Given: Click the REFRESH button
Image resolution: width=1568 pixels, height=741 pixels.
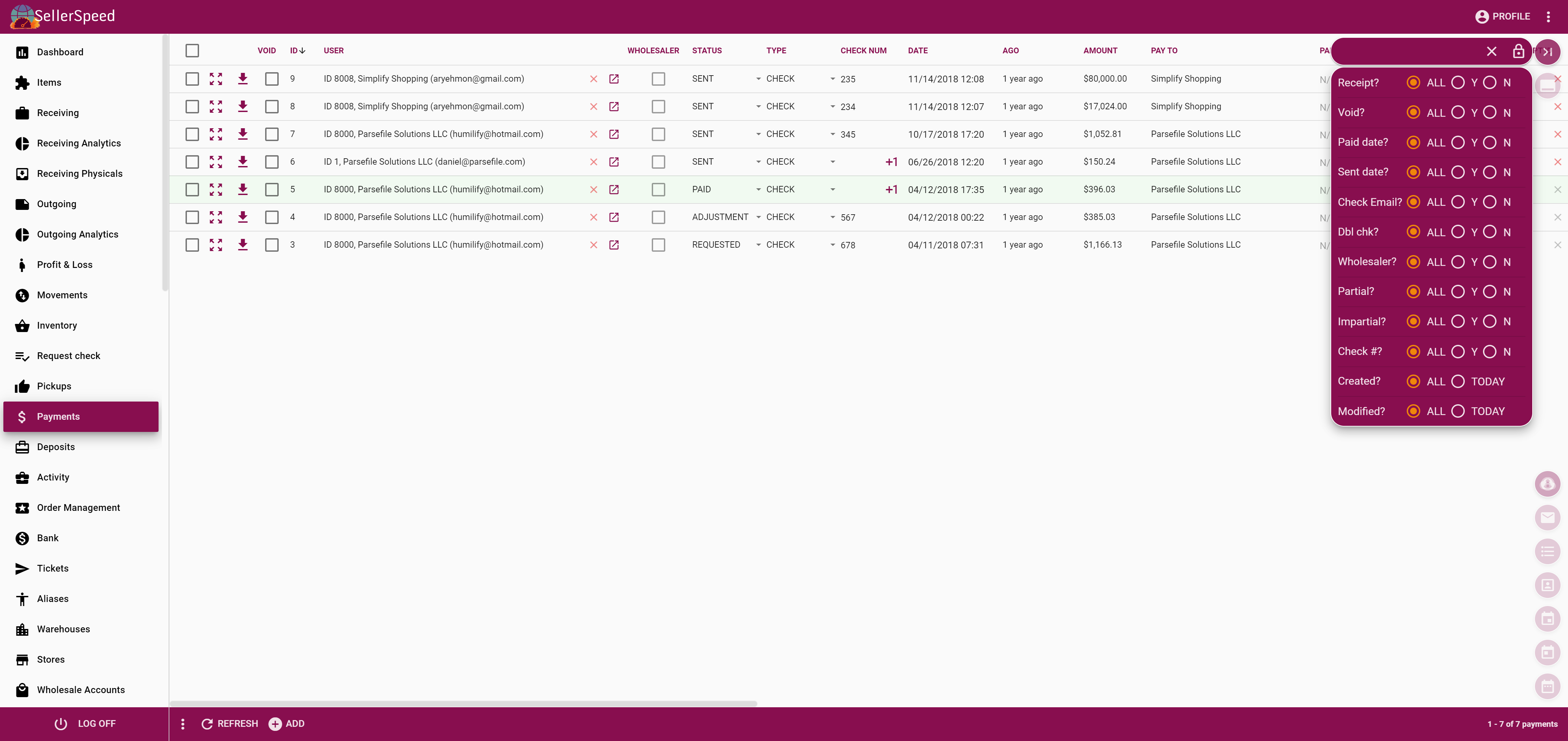Looking at the screenshot, I should coord(229,723).
